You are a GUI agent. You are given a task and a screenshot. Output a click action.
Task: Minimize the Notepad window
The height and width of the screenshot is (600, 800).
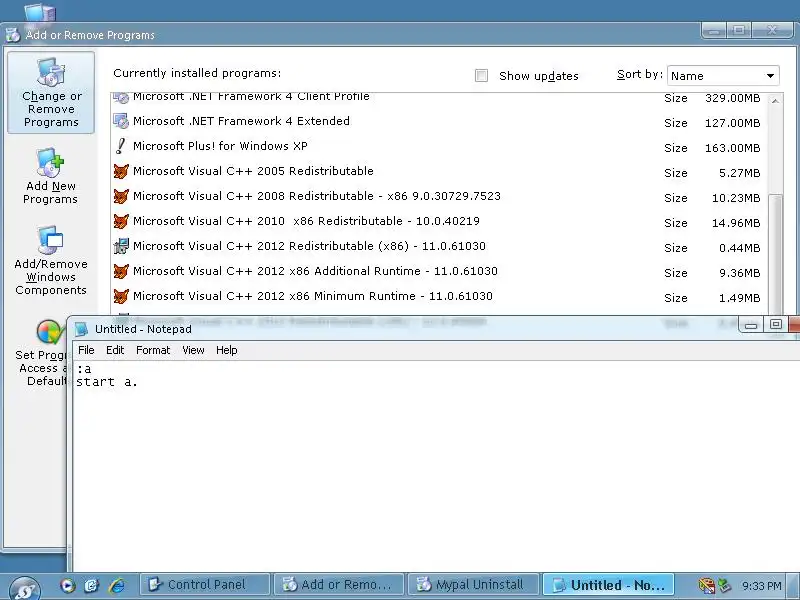tap(751, 324)
